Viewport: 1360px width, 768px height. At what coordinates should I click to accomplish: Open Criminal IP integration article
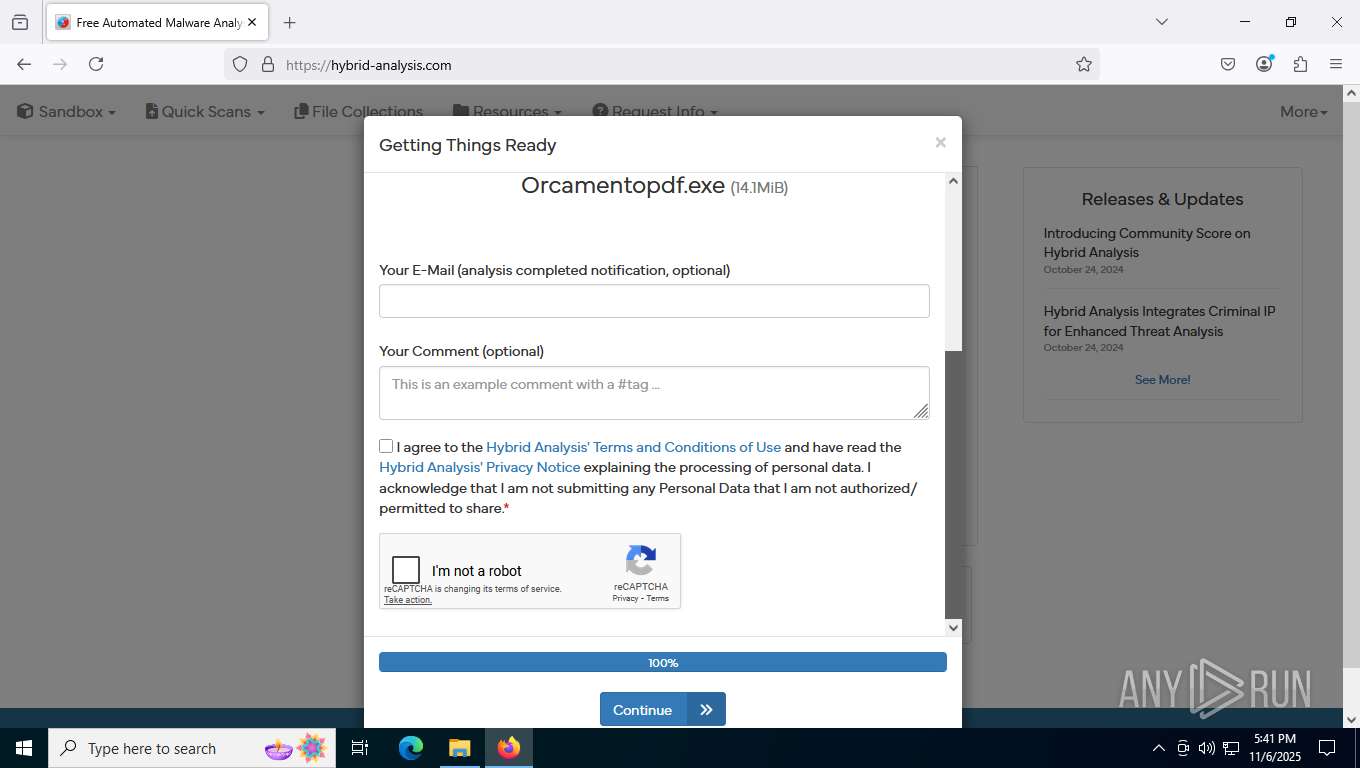pyautogui.click(x=1159, y=321)
